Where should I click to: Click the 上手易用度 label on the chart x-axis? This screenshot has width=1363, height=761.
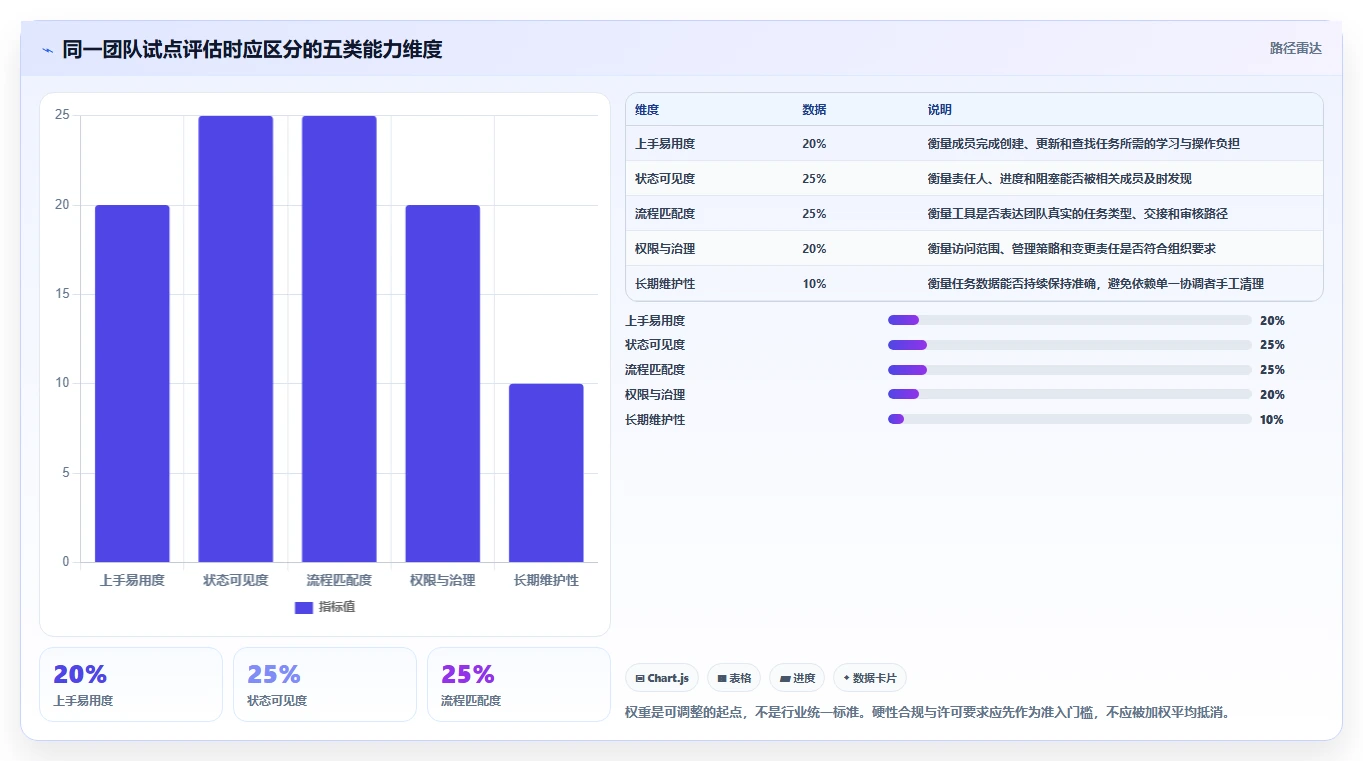point(132,580)
